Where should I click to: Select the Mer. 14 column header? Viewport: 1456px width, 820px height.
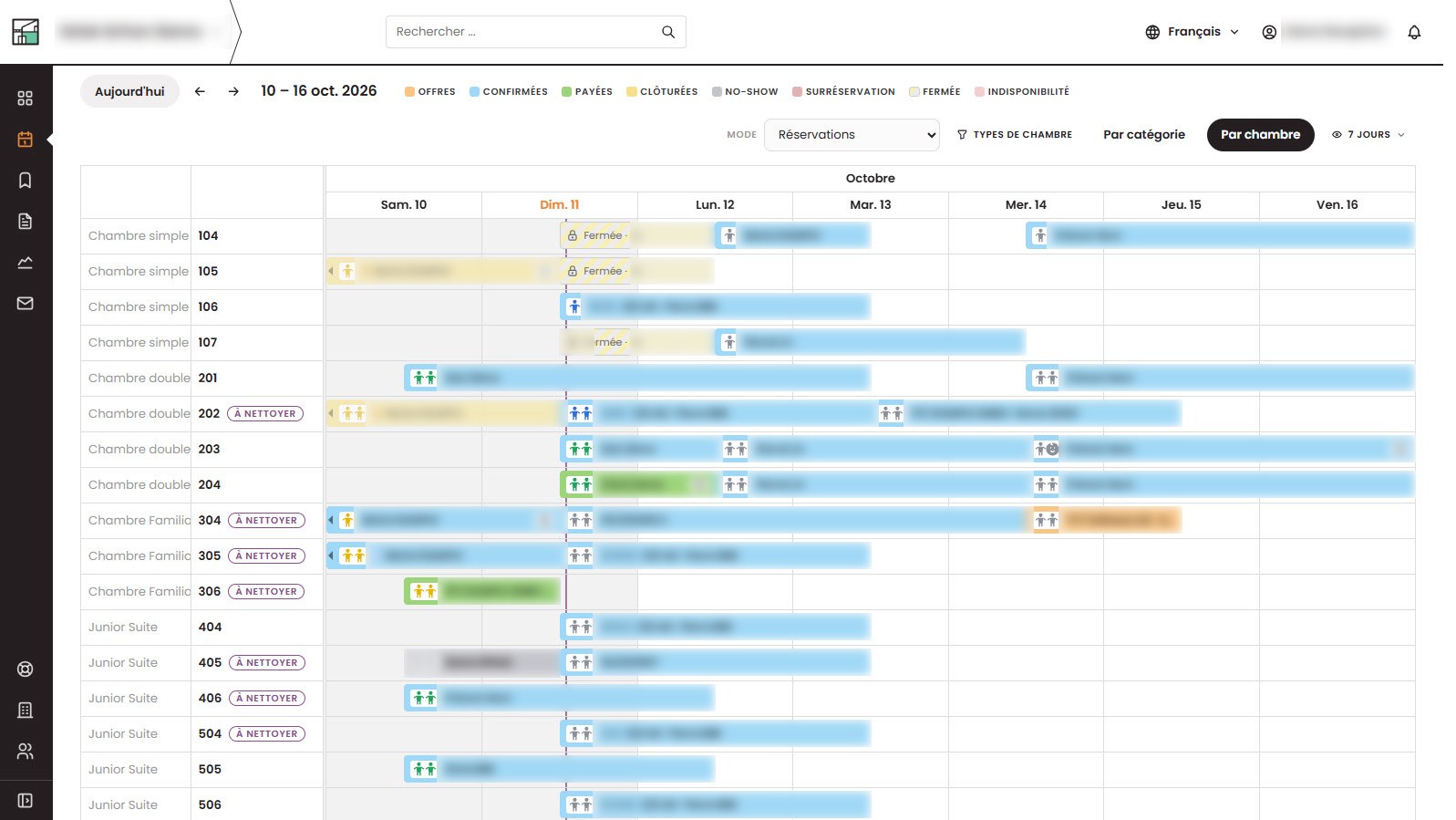(x=1026, y=205)
